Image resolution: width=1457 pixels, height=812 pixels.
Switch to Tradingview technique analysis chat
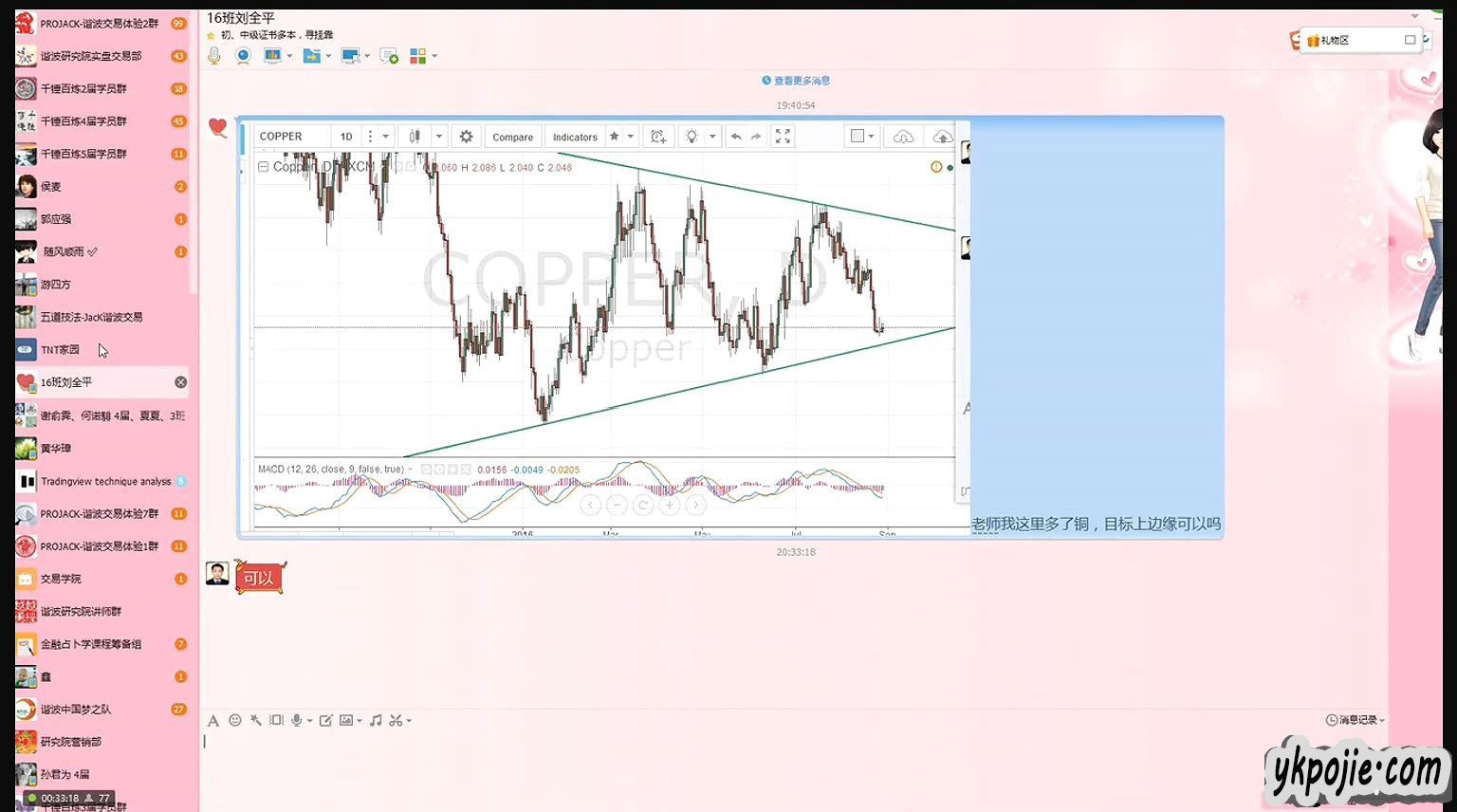tap(105, 482)
